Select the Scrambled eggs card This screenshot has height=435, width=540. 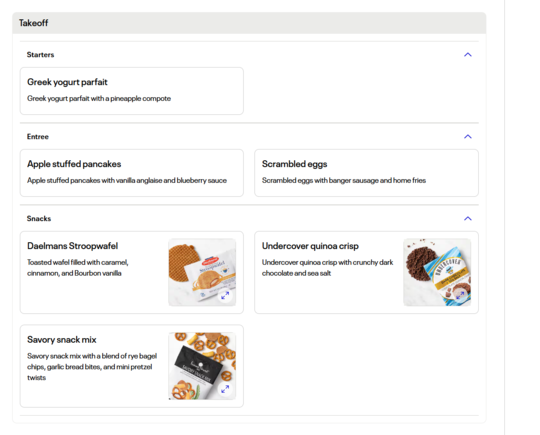click(x=366, y=173)
